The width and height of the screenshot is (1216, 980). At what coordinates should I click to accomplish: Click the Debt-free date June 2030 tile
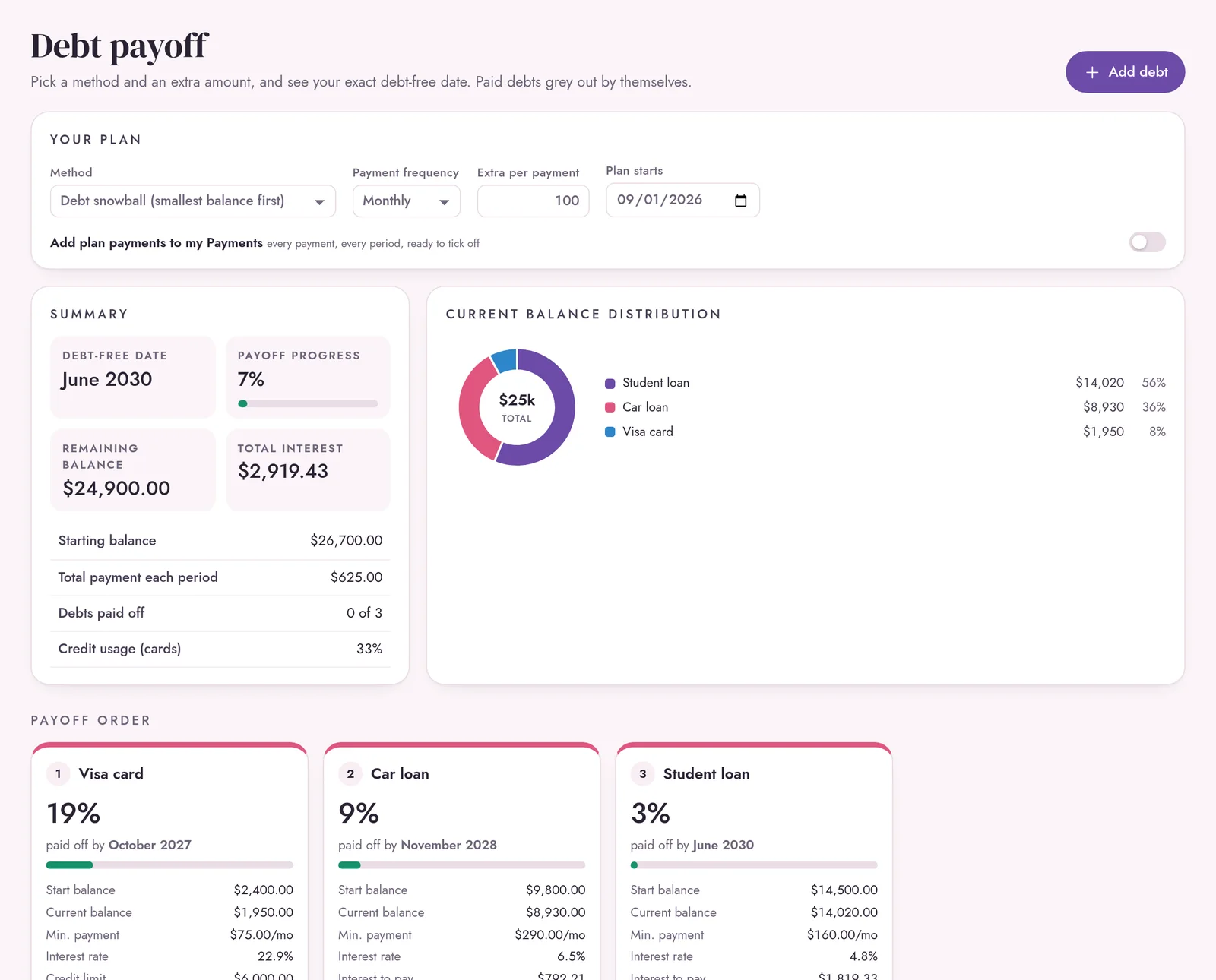click(133, 377)
